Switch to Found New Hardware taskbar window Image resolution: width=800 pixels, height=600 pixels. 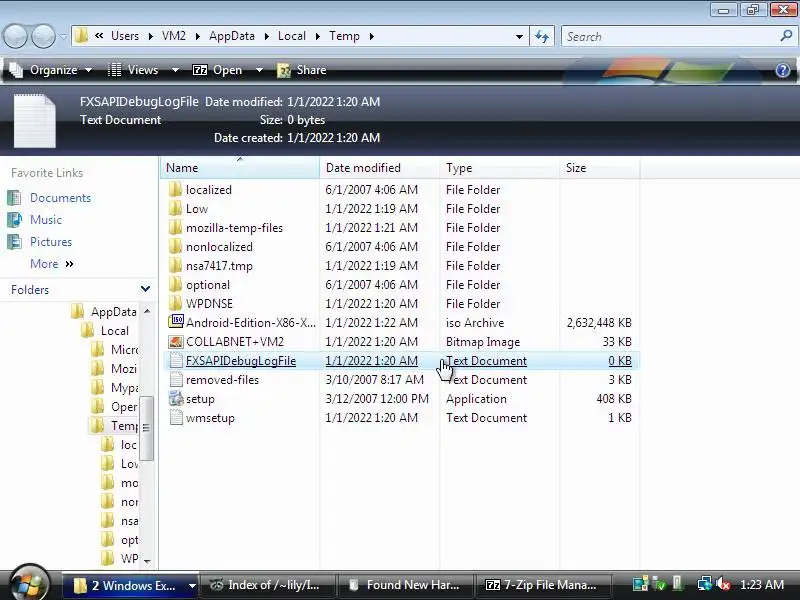pyautogui.click(x=405, y=585)
